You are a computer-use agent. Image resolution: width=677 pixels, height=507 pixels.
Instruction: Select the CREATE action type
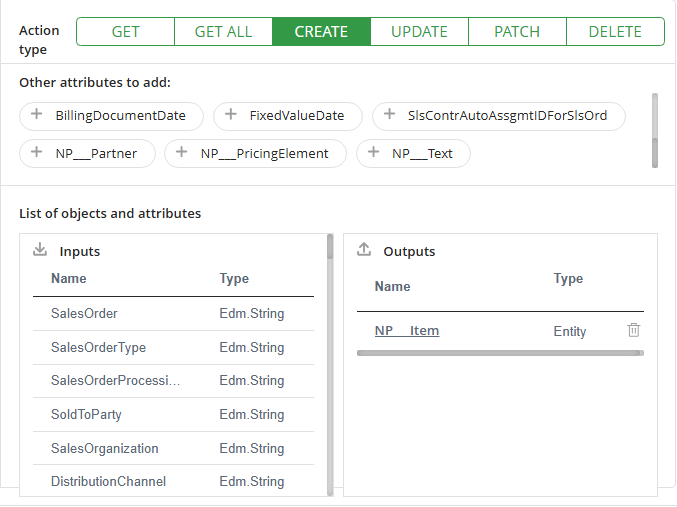[321, 32]
